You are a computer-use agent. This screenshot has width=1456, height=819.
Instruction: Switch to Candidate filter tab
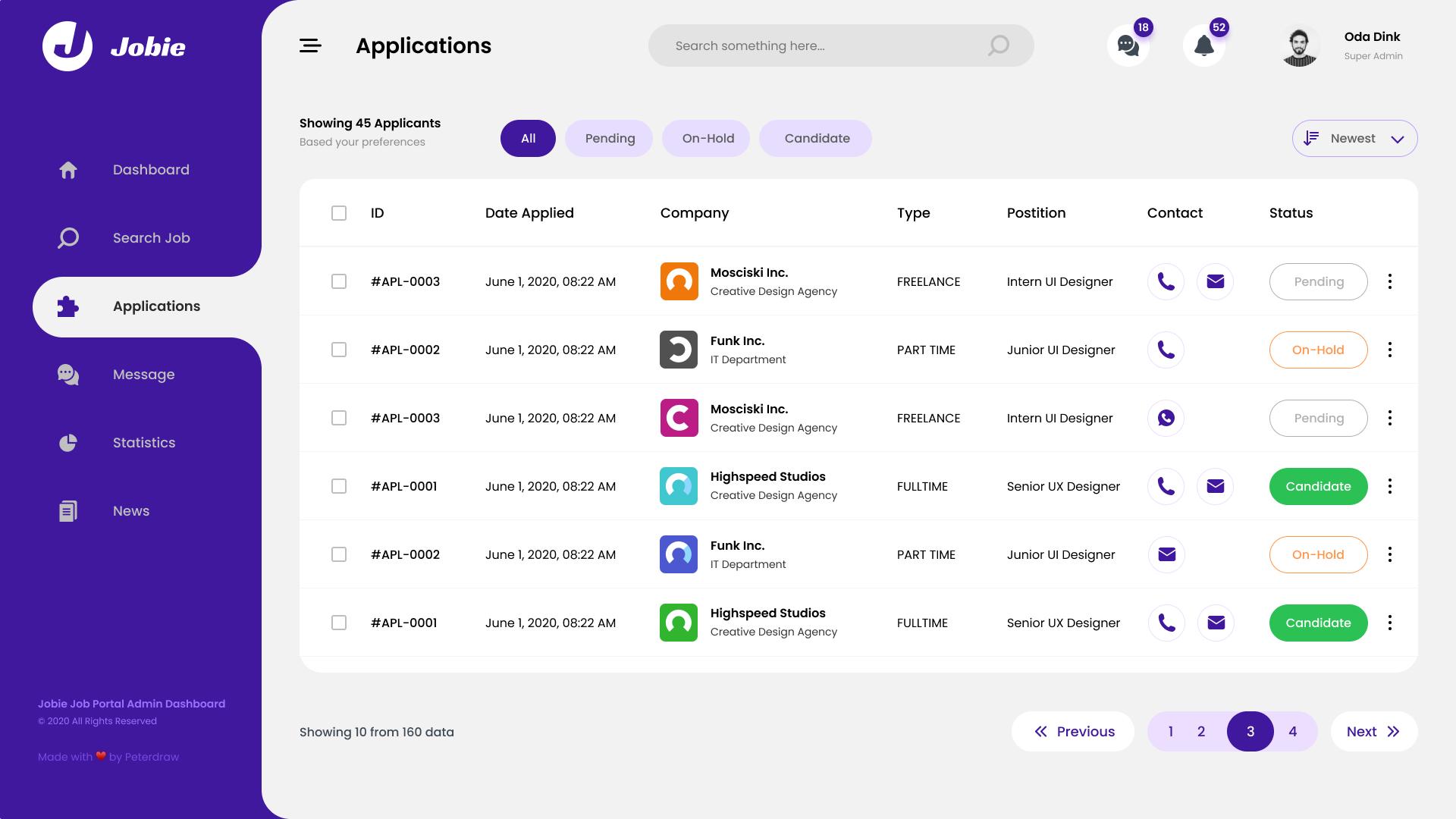[816, 139]
